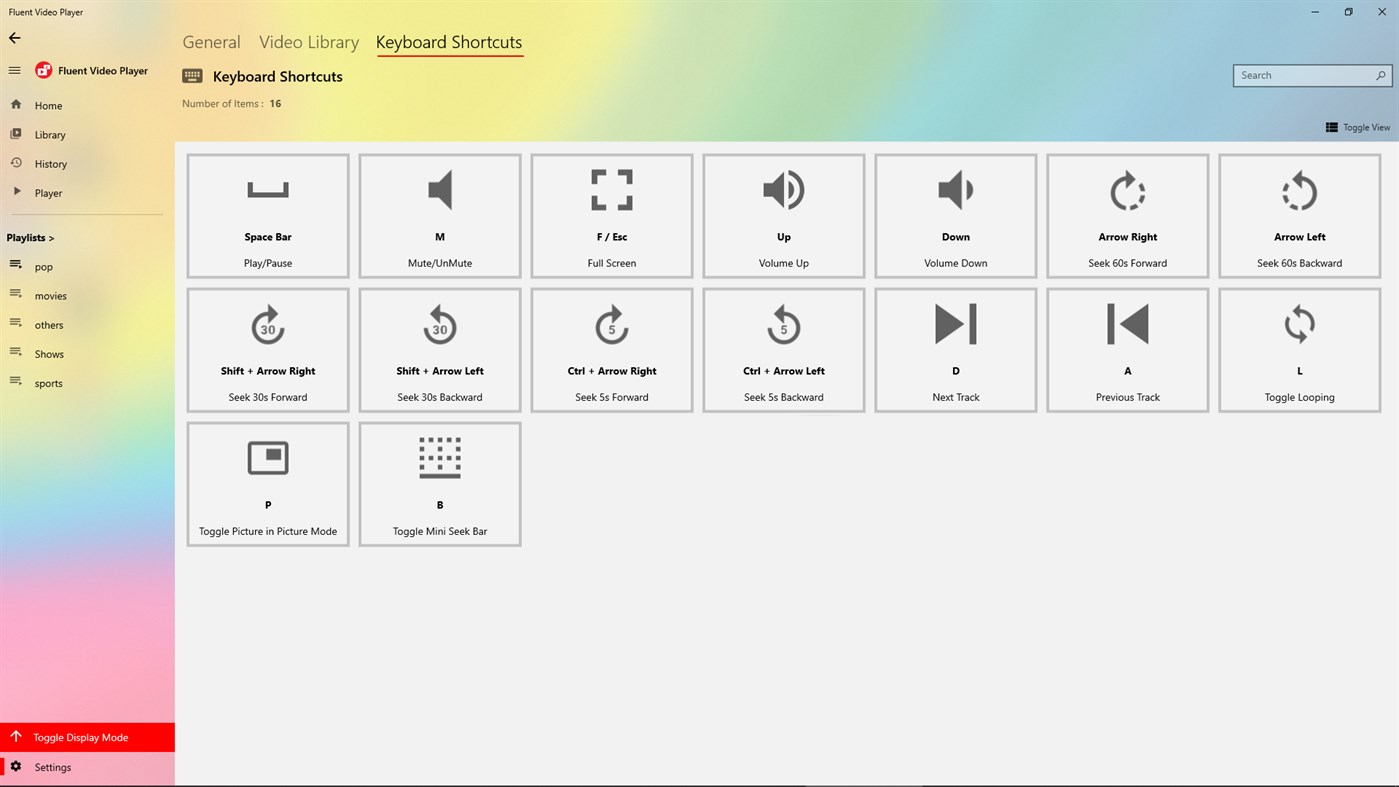Activate Toggle Display Mode
Viewport: 1399px width, 787px height.
tap(80, 737)
